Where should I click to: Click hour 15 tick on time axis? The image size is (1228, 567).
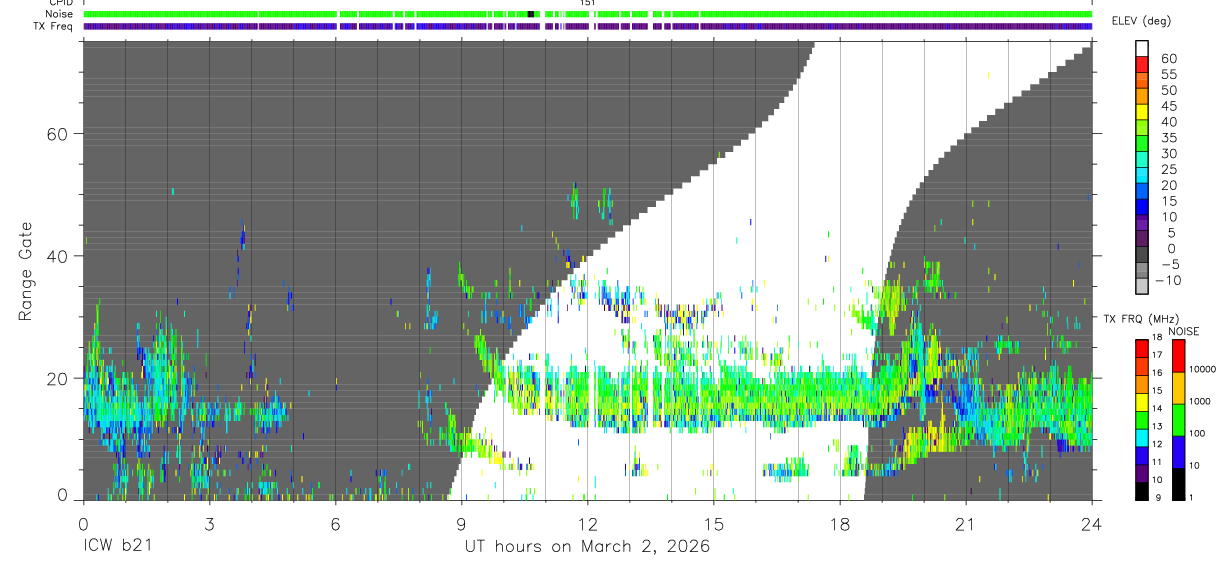[713, 523]
